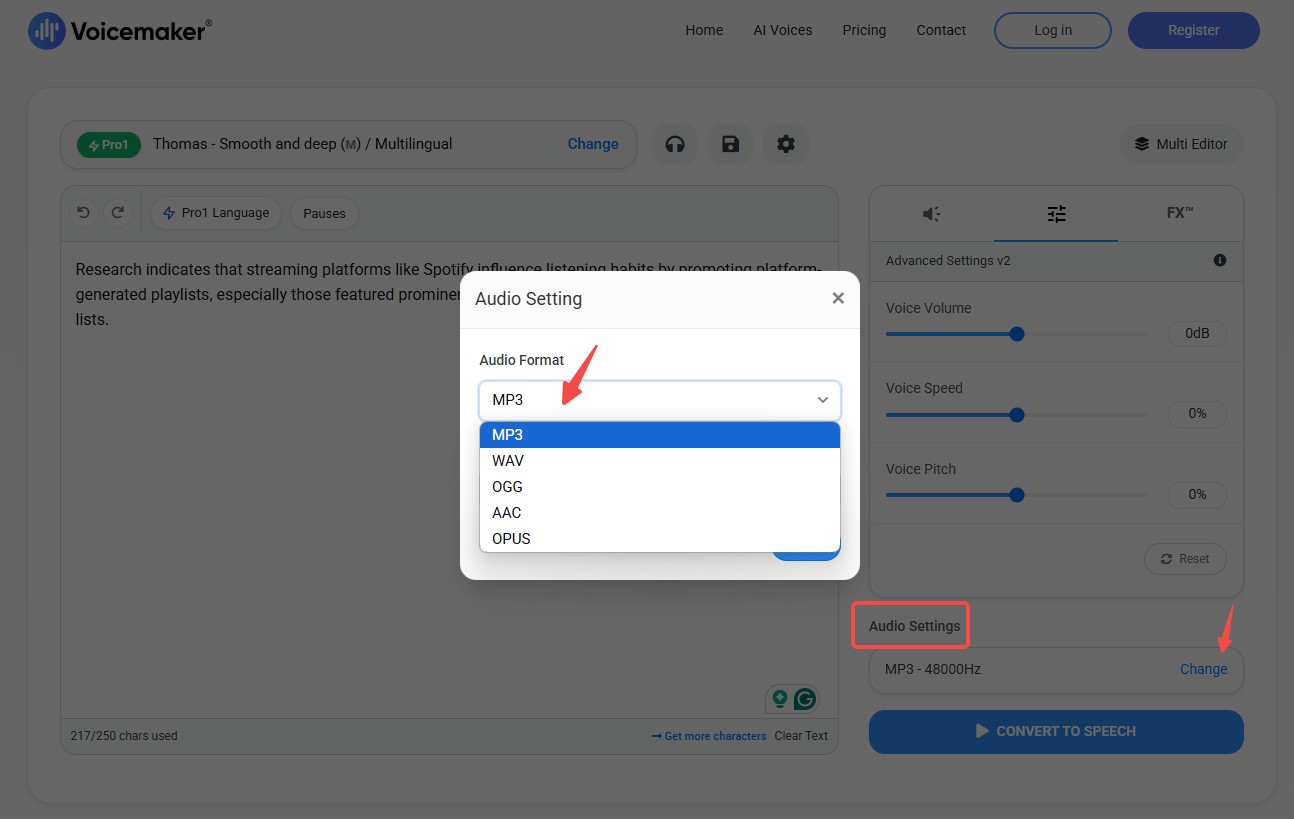The height and width of the screenshot is (819, 1294).
Task: Choose WAV audio format
Action: click(x=660, y=461)
